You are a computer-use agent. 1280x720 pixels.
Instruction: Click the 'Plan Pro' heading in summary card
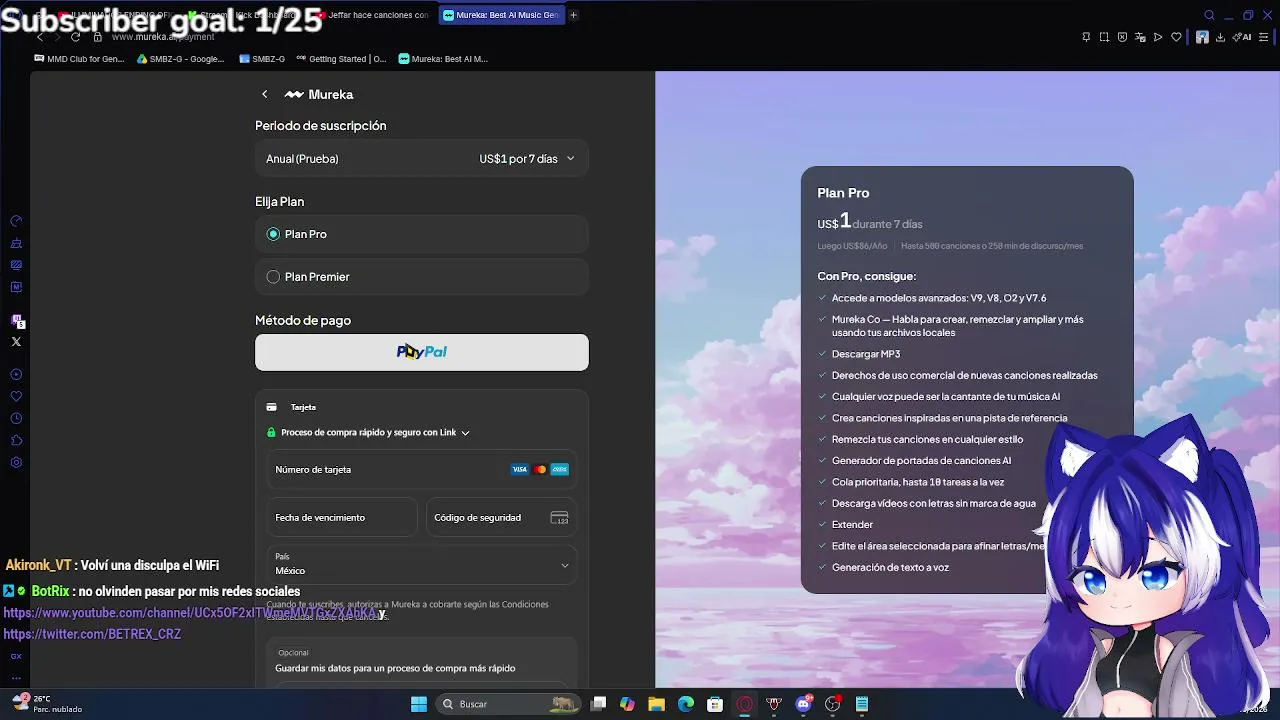point(843,193)
